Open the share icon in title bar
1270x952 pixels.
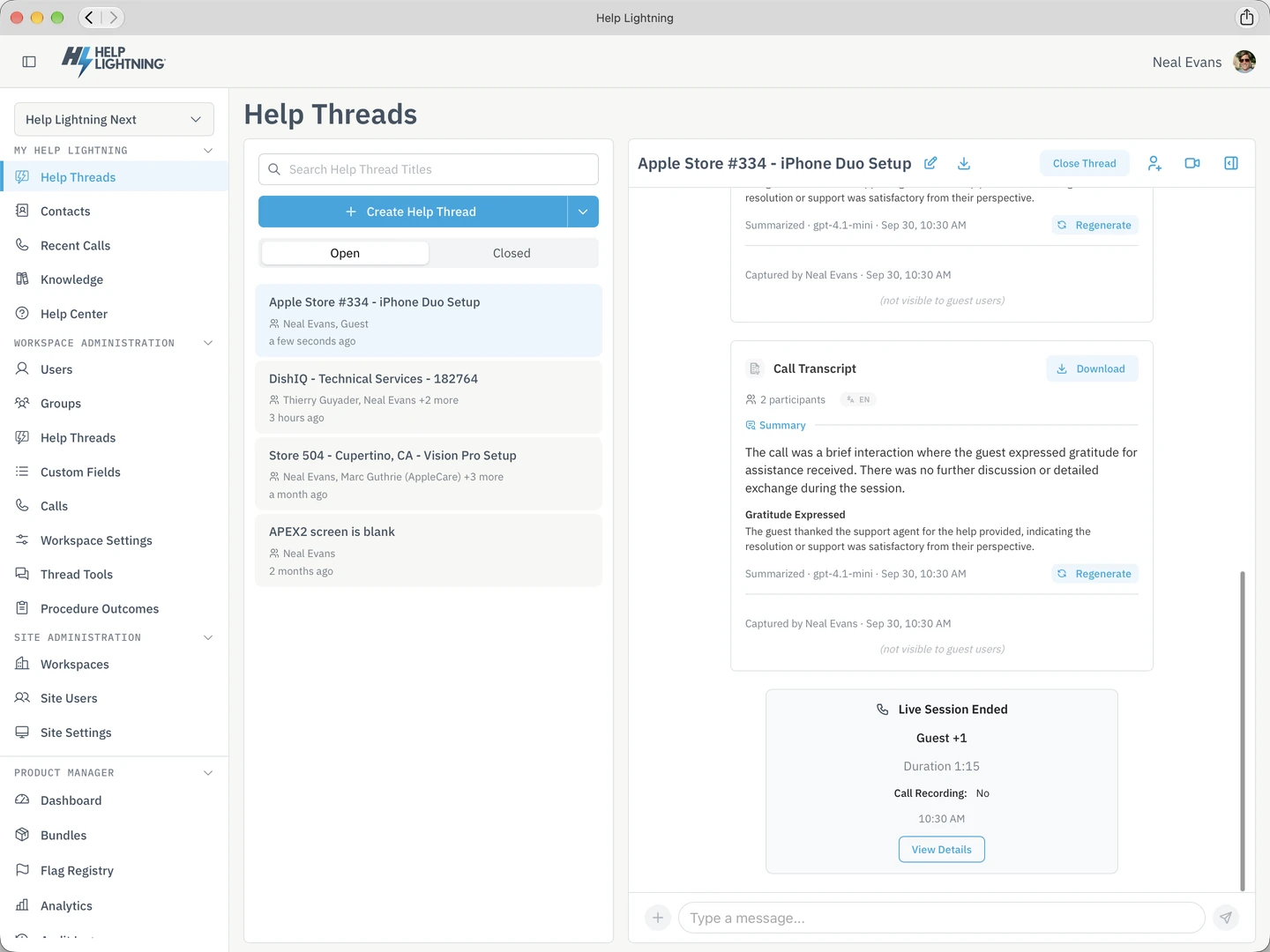[x=1247, y=18]
